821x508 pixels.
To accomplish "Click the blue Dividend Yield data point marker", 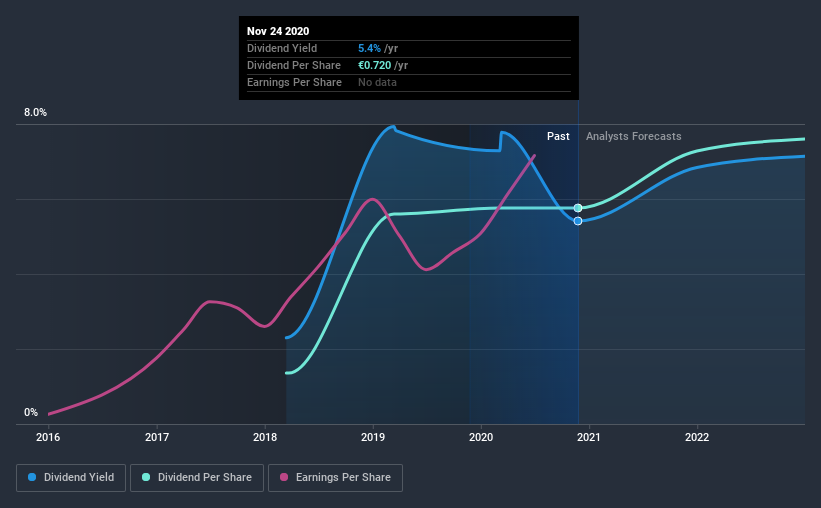I will coord(578,221).
